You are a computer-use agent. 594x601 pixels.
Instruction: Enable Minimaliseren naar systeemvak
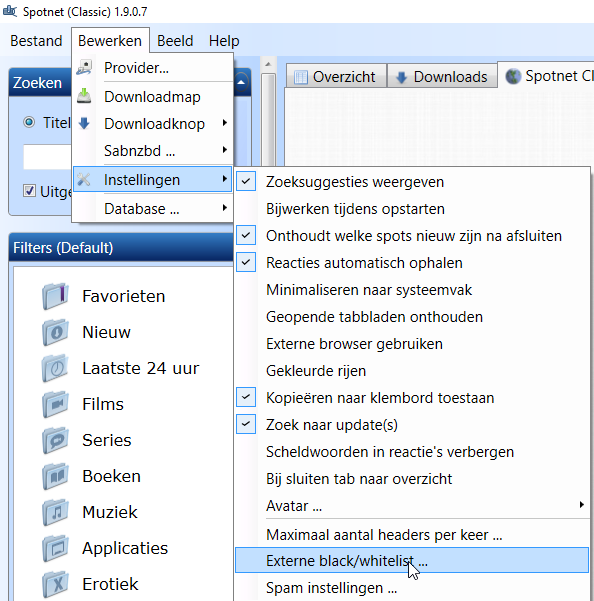click(x=412, y=290)
